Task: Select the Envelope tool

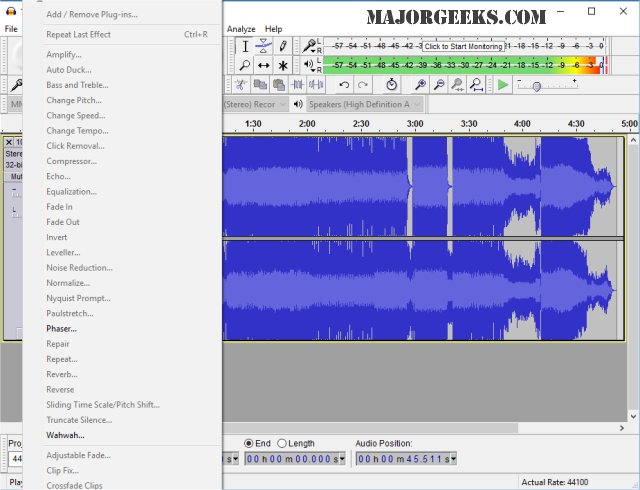Action: coord(264,46)
